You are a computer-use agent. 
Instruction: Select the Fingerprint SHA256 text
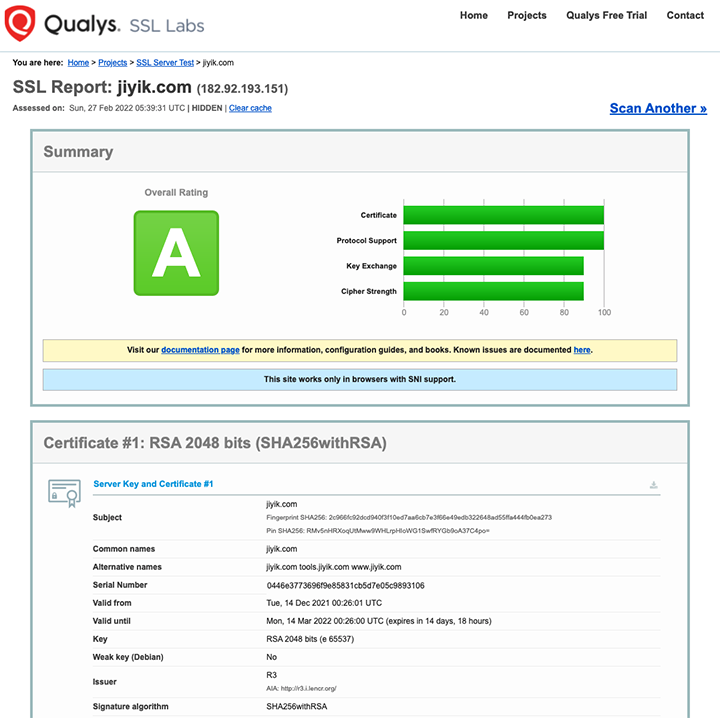(x=409, y=517)
